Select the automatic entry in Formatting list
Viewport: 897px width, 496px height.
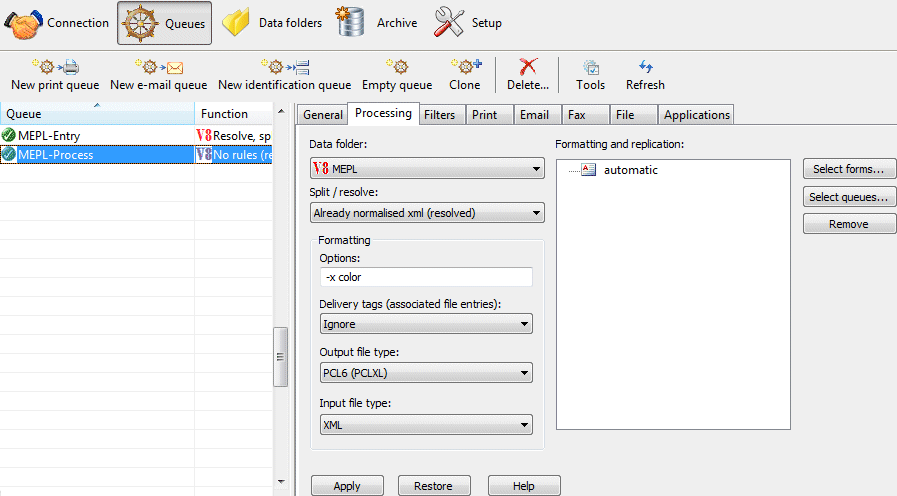[630, 170]
